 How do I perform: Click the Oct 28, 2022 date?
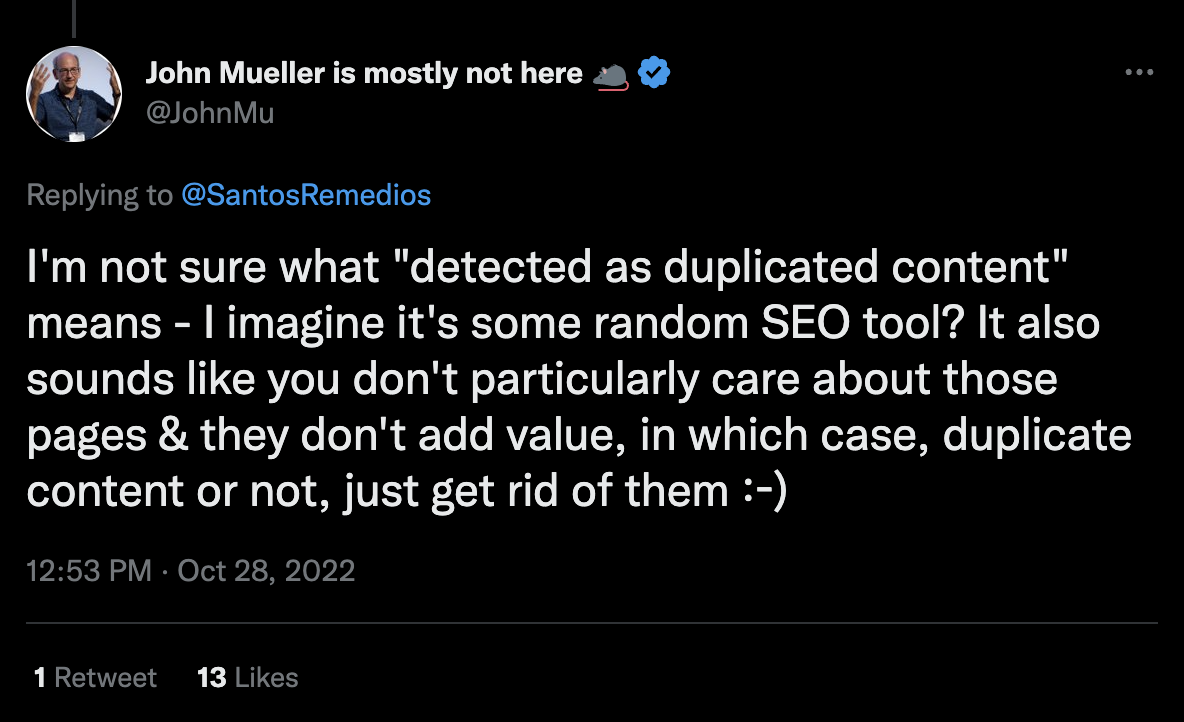[x=266, y=571]
